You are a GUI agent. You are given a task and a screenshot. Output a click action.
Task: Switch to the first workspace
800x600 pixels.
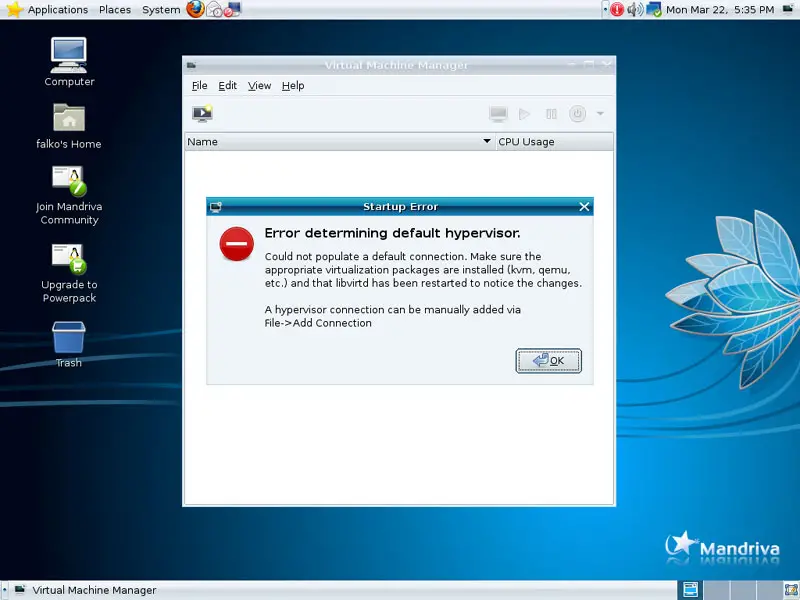coord(690,590)
